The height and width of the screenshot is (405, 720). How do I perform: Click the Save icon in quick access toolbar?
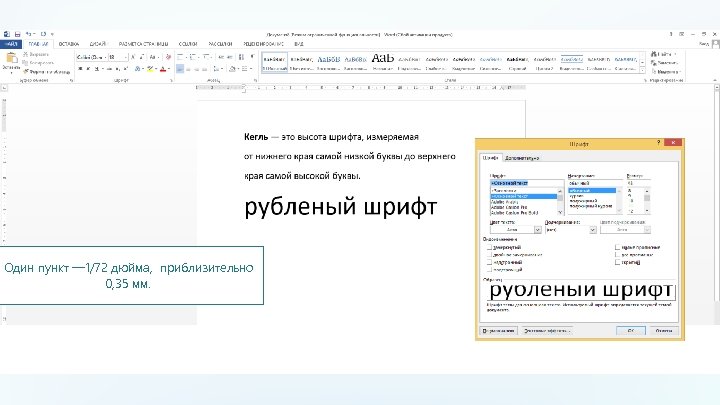pos(17,34)
